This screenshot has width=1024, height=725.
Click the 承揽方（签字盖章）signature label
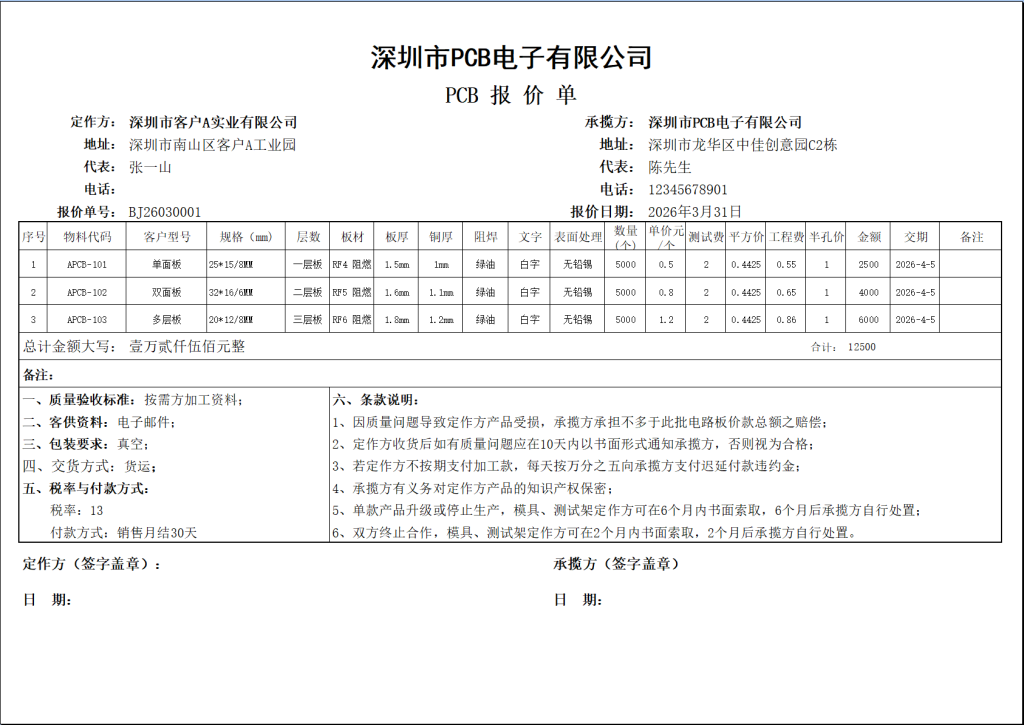617,564
